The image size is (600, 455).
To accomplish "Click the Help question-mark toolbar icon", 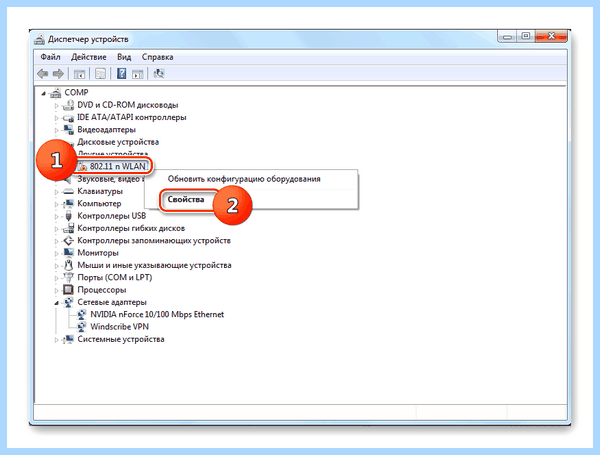I will (x=121, y=73).
